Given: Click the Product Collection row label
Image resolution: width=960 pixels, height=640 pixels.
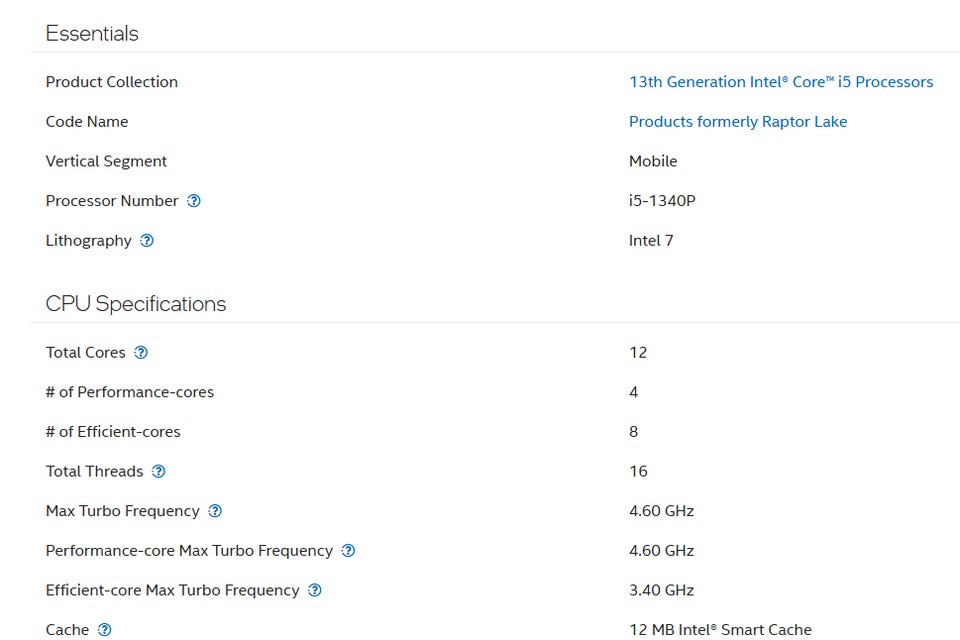Looking at the screenshot, I should pyautogui.click(x=112, y=82).
